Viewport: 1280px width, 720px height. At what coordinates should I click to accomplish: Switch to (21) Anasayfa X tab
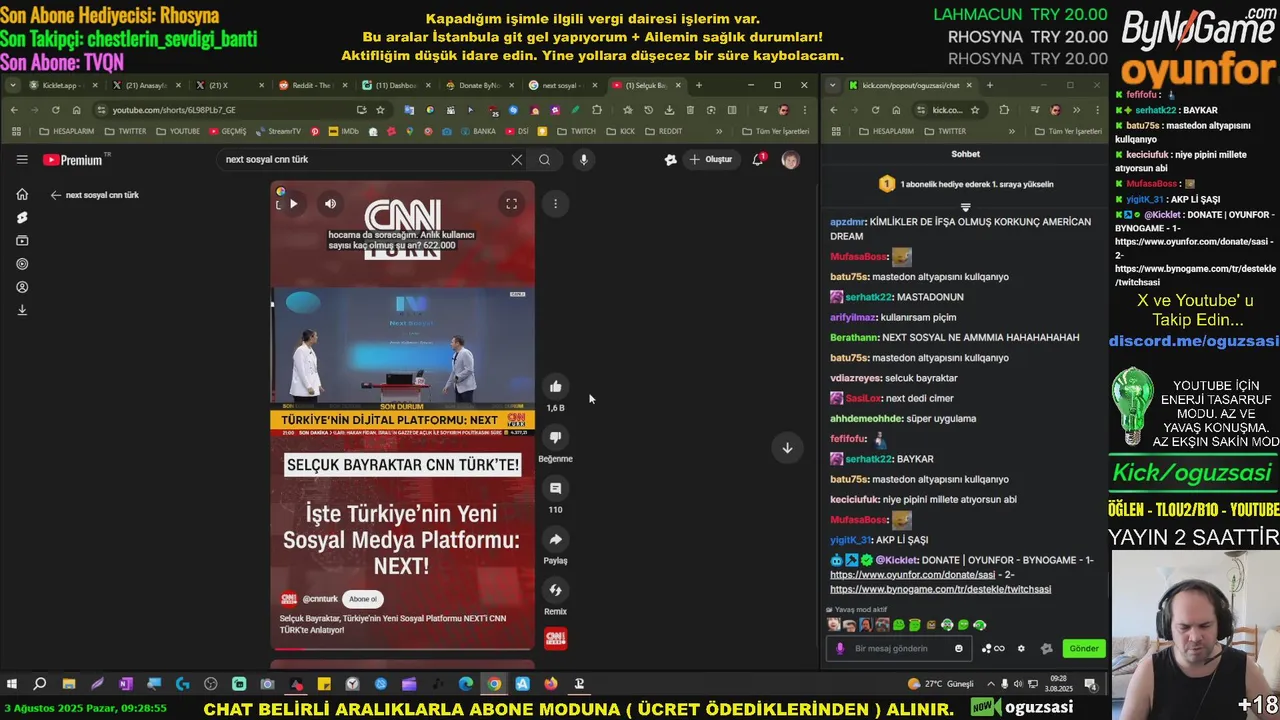click(x=146, y=85)
